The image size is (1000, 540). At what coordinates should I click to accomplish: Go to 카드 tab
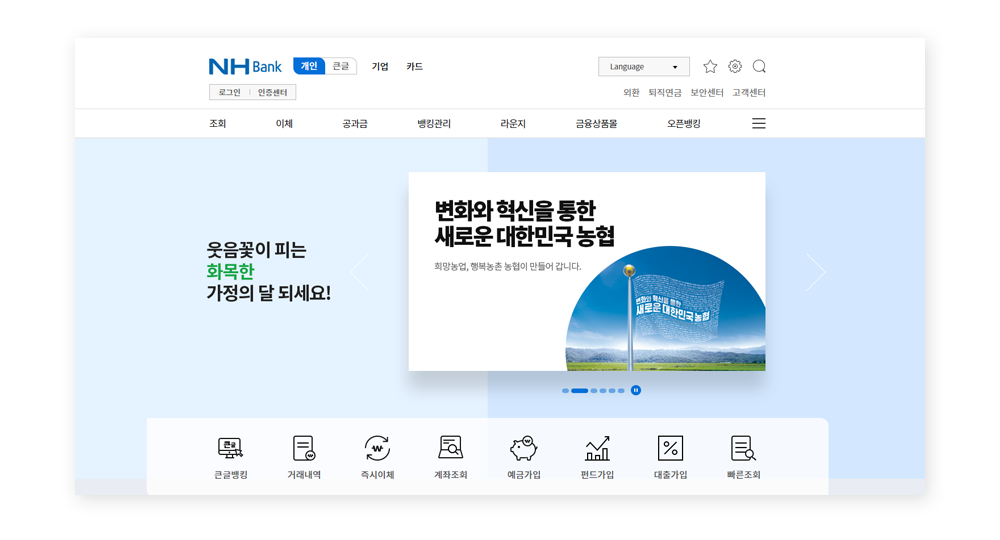pyautogui.click(x=415, y=66)
